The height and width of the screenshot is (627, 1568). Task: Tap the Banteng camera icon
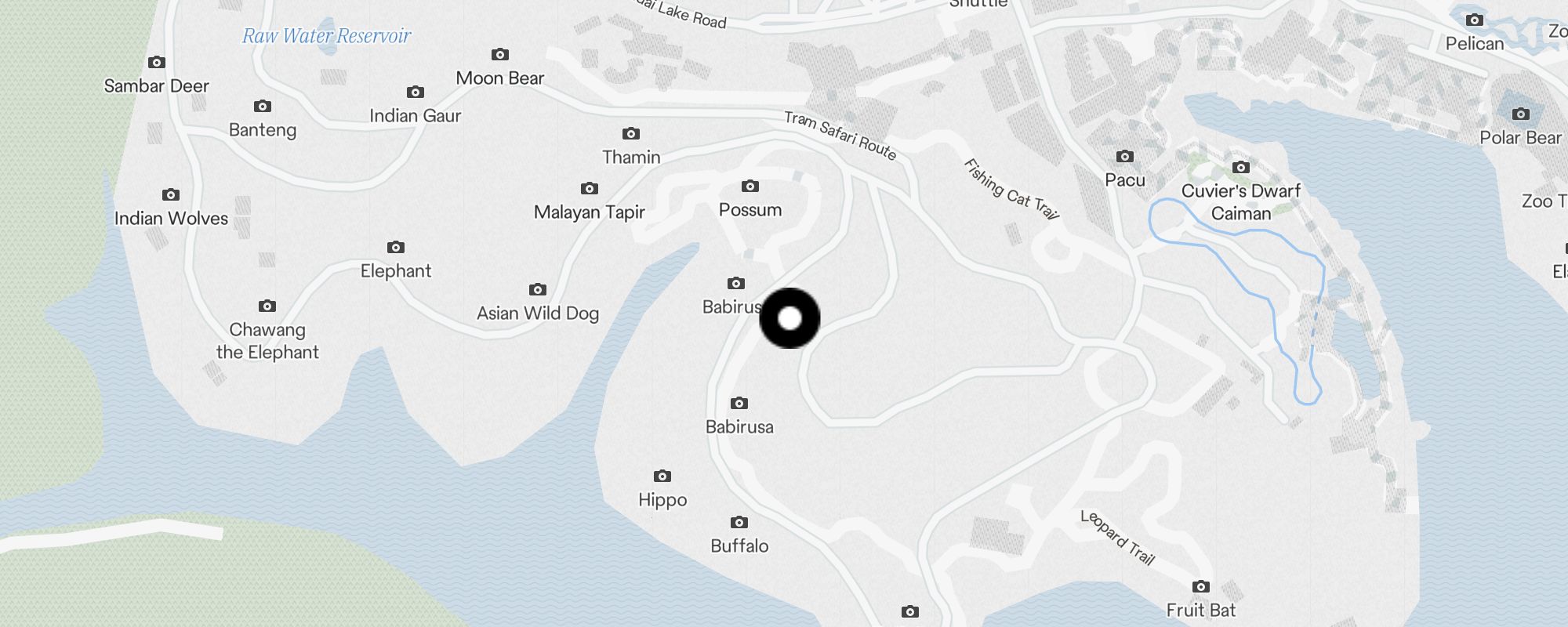[263, 106]
